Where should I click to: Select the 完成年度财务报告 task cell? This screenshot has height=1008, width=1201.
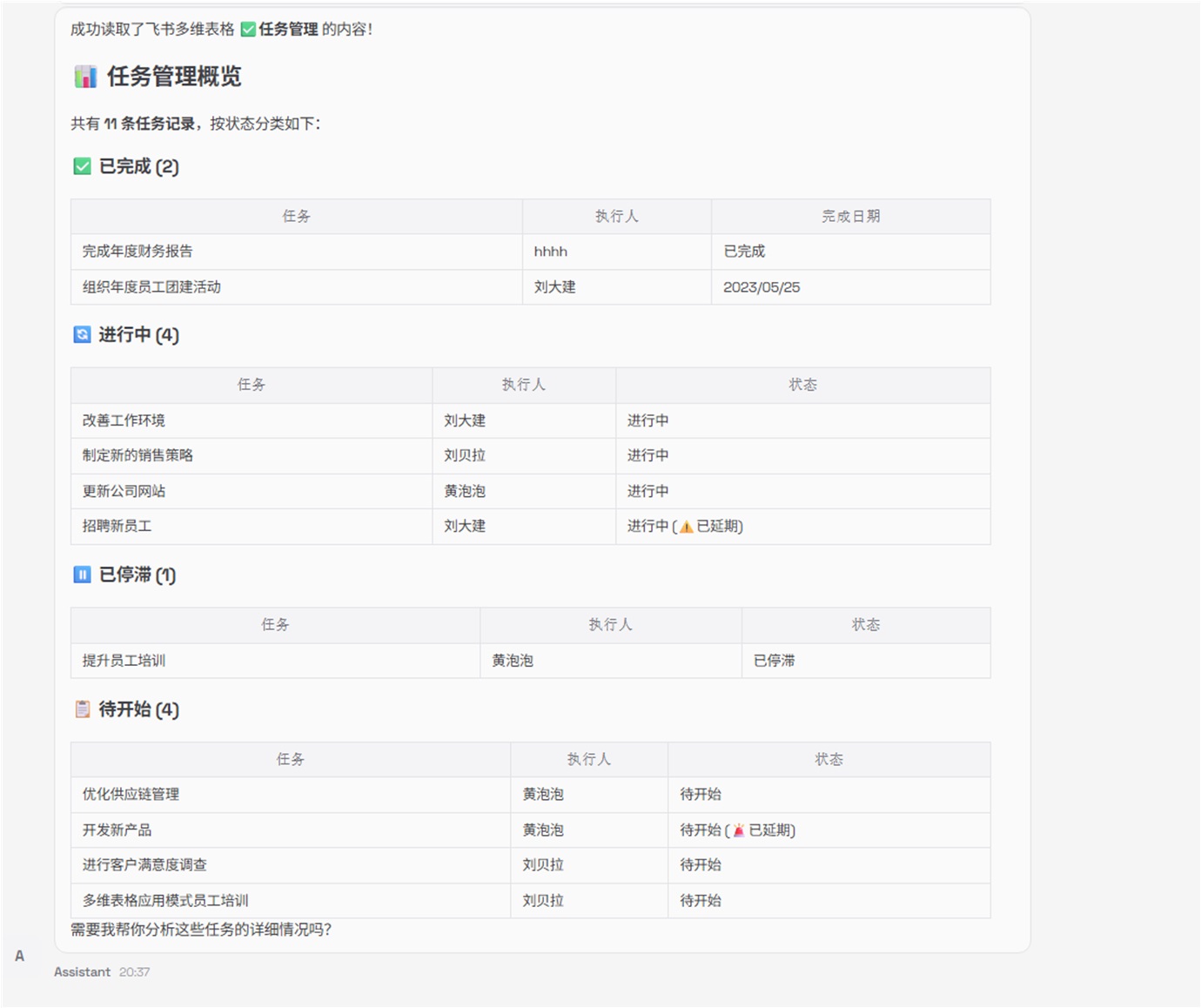pyautogui.click(x=138, y=252)
